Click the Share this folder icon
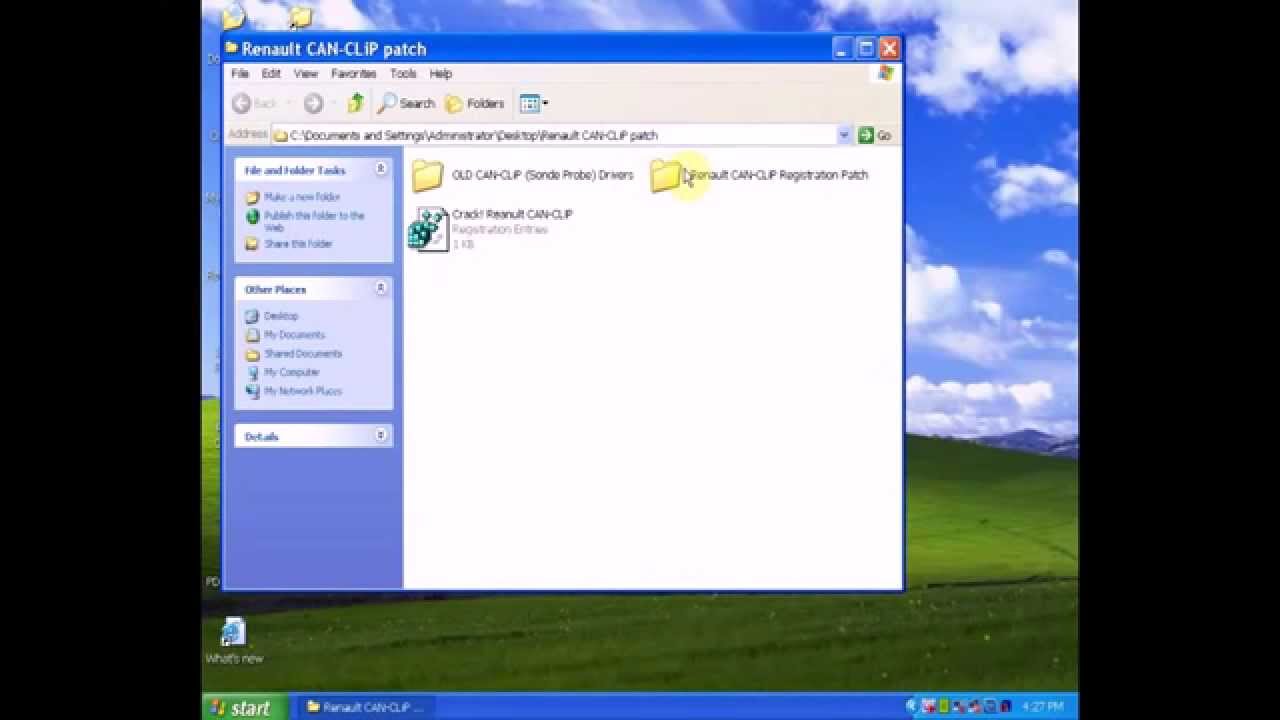The width and height of the screenshot is (1280, 720). pos(253,244)
